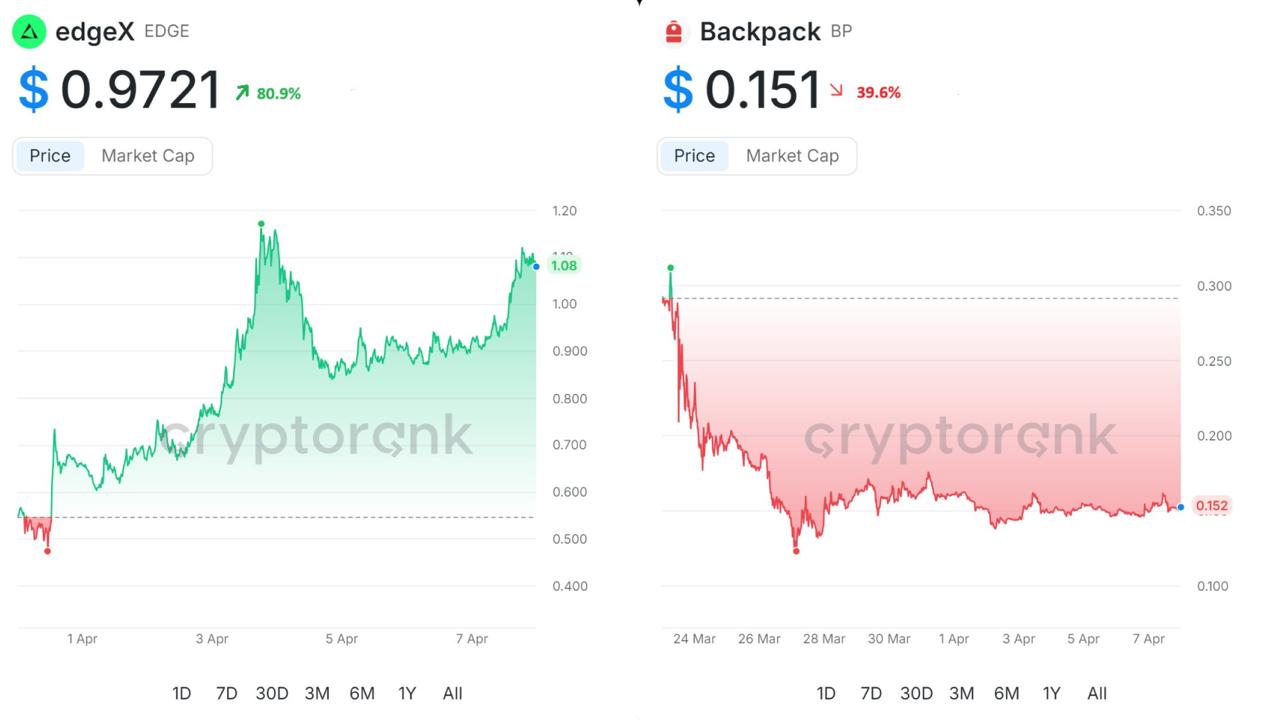Switch Backpack chart to Market Cap
Image resolution: width=1280 pixels, height=720 pixels.
click(792, 156)
